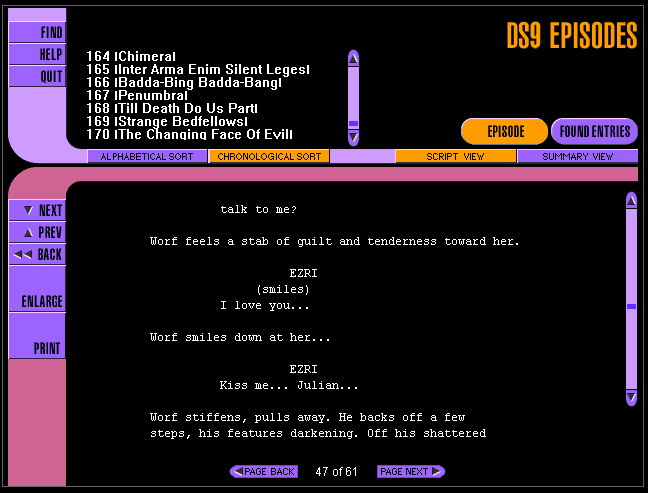Click the BACK button
This screenshot has width=648, height=493.
(37, 254)
